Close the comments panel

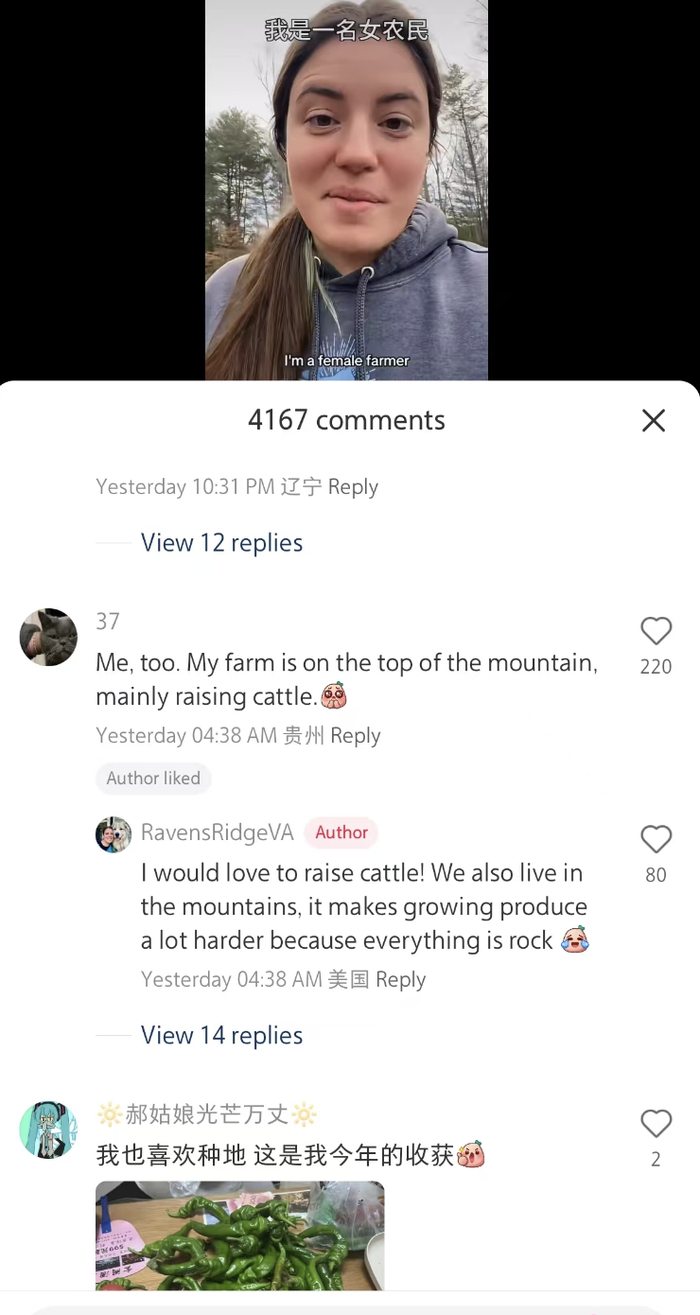tap(653, 421)
